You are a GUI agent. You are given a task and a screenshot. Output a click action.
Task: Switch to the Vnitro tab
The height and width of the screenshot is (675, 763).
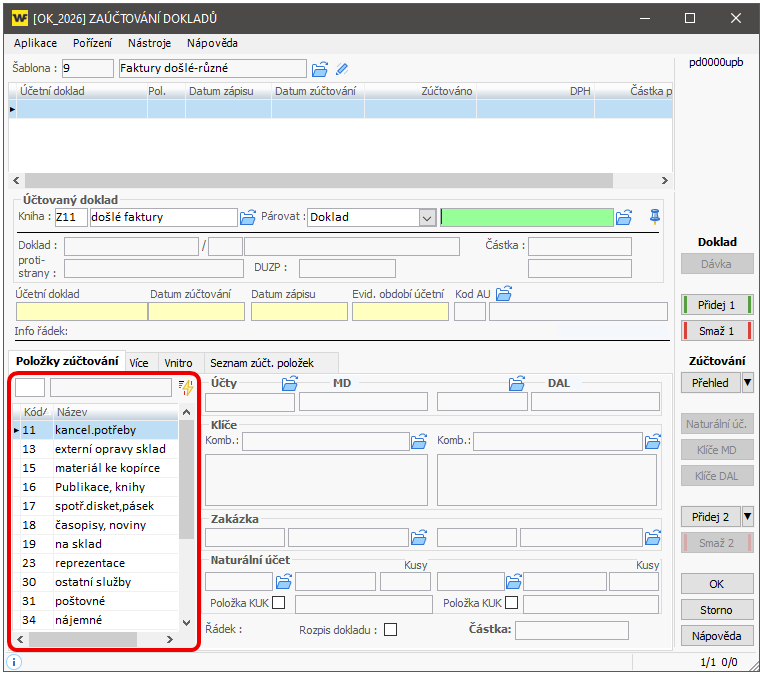(x=178, y=363)
